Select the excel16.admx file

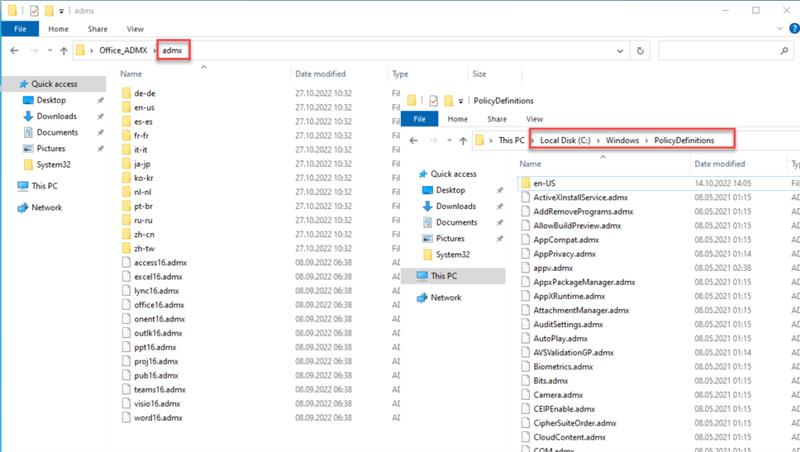point(158,277)
